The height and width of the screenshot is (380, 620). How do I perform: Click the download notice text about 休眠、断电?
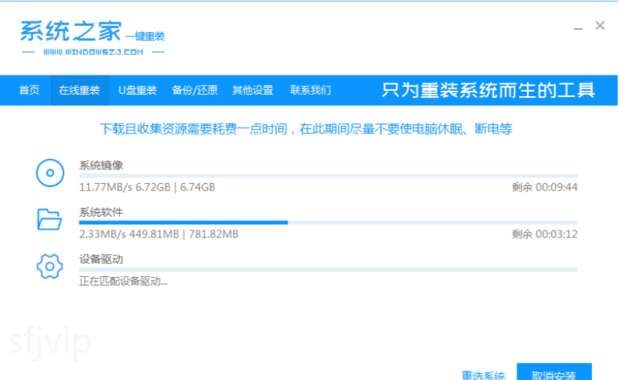click(306, 129)
